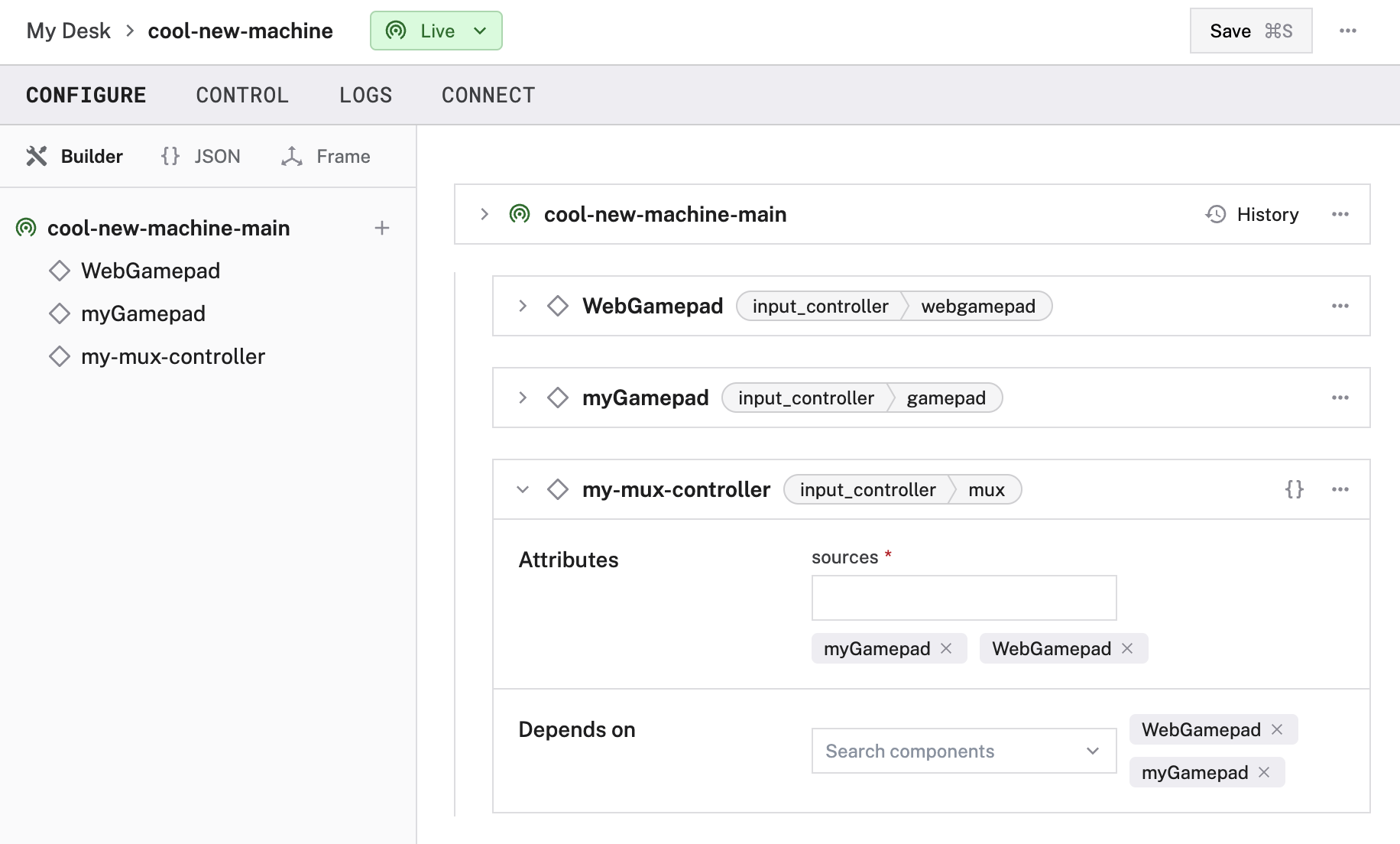Remove WebGamepad from Depends on
Image resolution: width=1400 pixels, height=844 pixels.
tap(1277, 729)
